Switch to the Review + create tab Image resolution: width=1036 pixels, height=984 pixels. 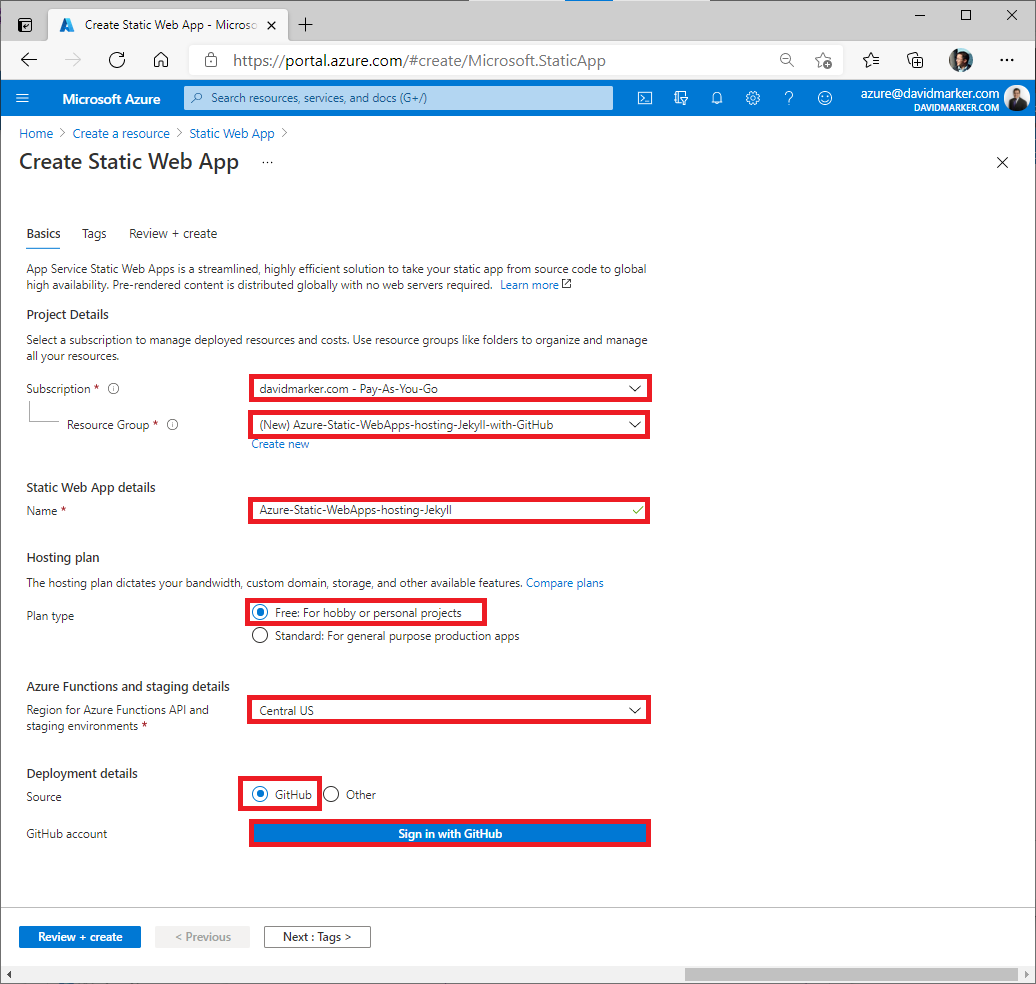(173, 234)
